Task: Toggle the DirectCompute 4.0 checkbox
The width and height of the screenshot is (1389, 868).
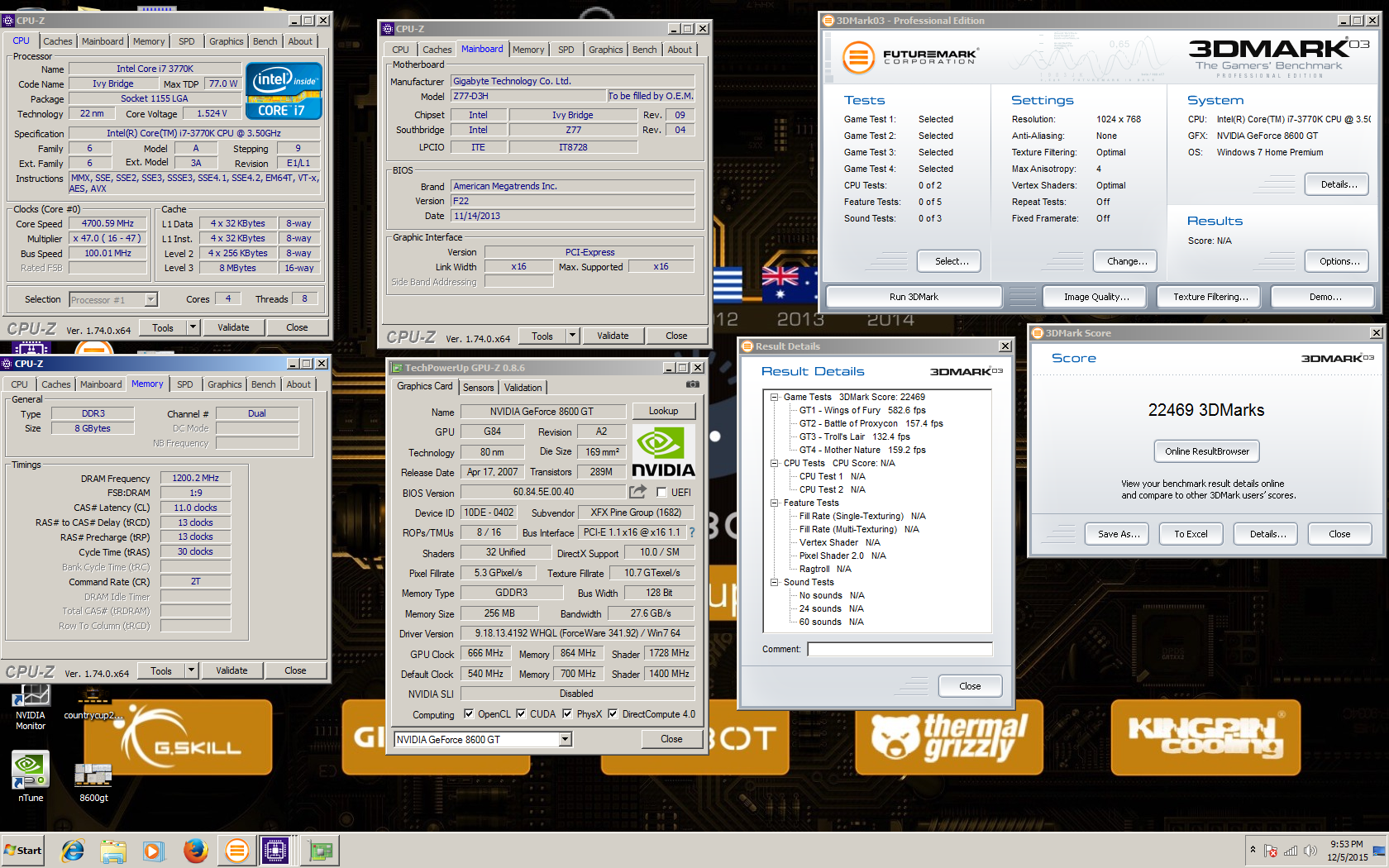Action: 613,714
